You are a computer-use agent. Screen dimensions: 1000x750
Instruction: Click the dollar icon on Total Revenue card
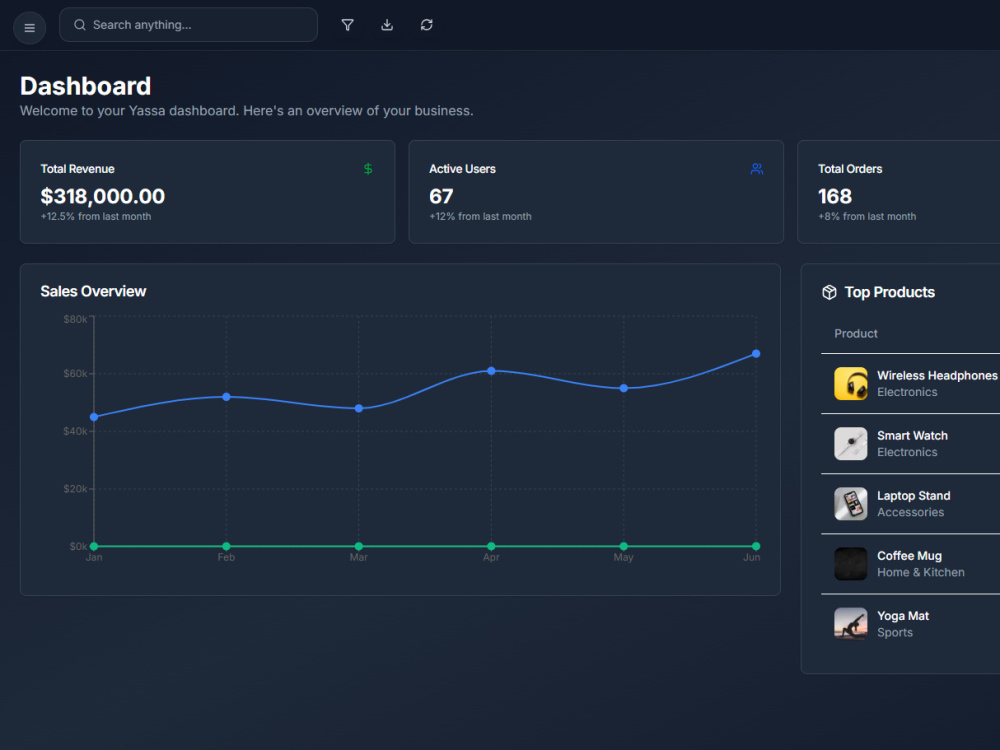(368, 169)
